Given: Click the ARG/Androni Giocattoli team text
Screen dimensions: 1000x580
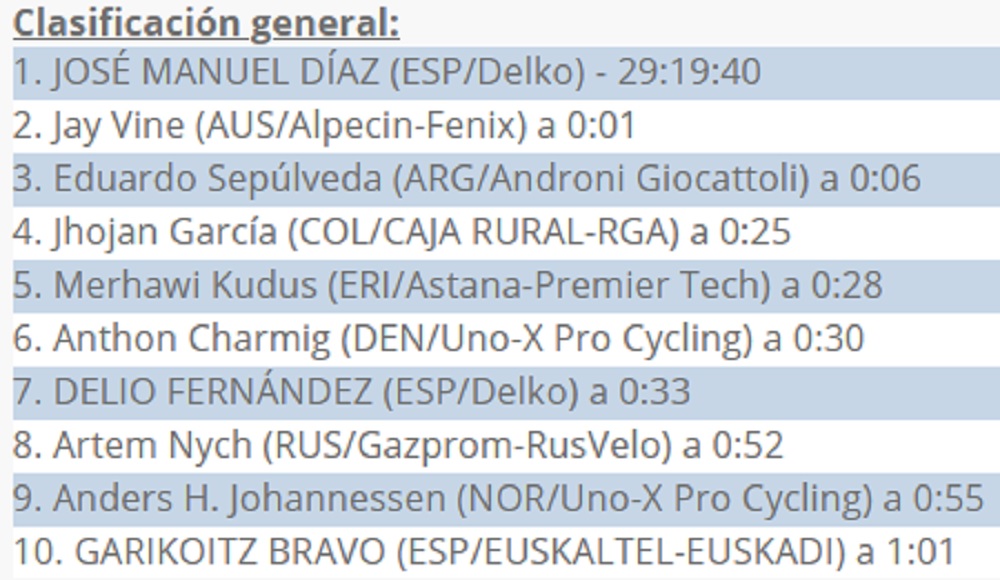Looking at the screenshot, I should click(599, 179).
